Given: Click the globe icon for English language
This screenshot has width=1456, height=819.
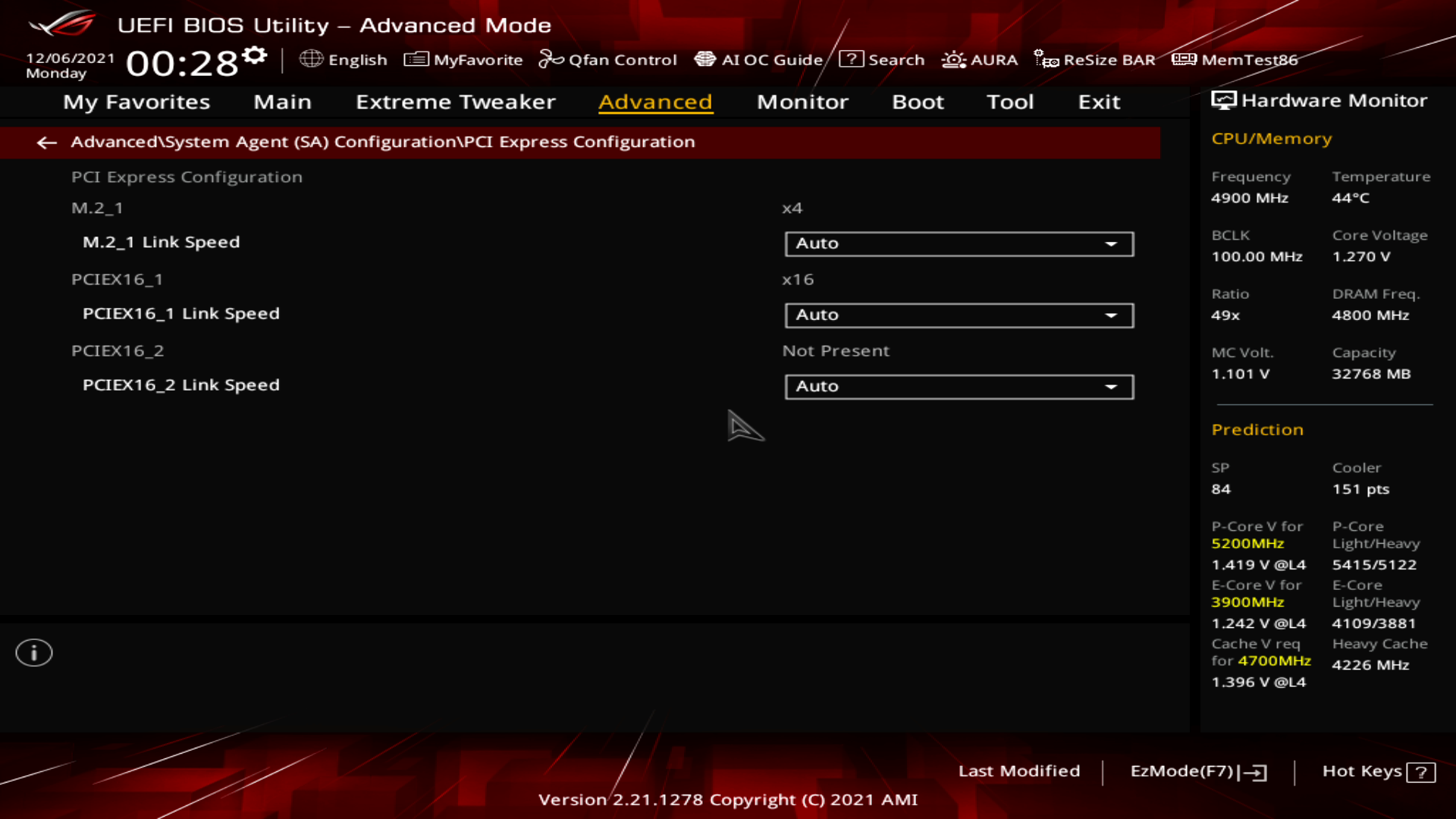Looking at the screenshot, I should pos(311,59).
